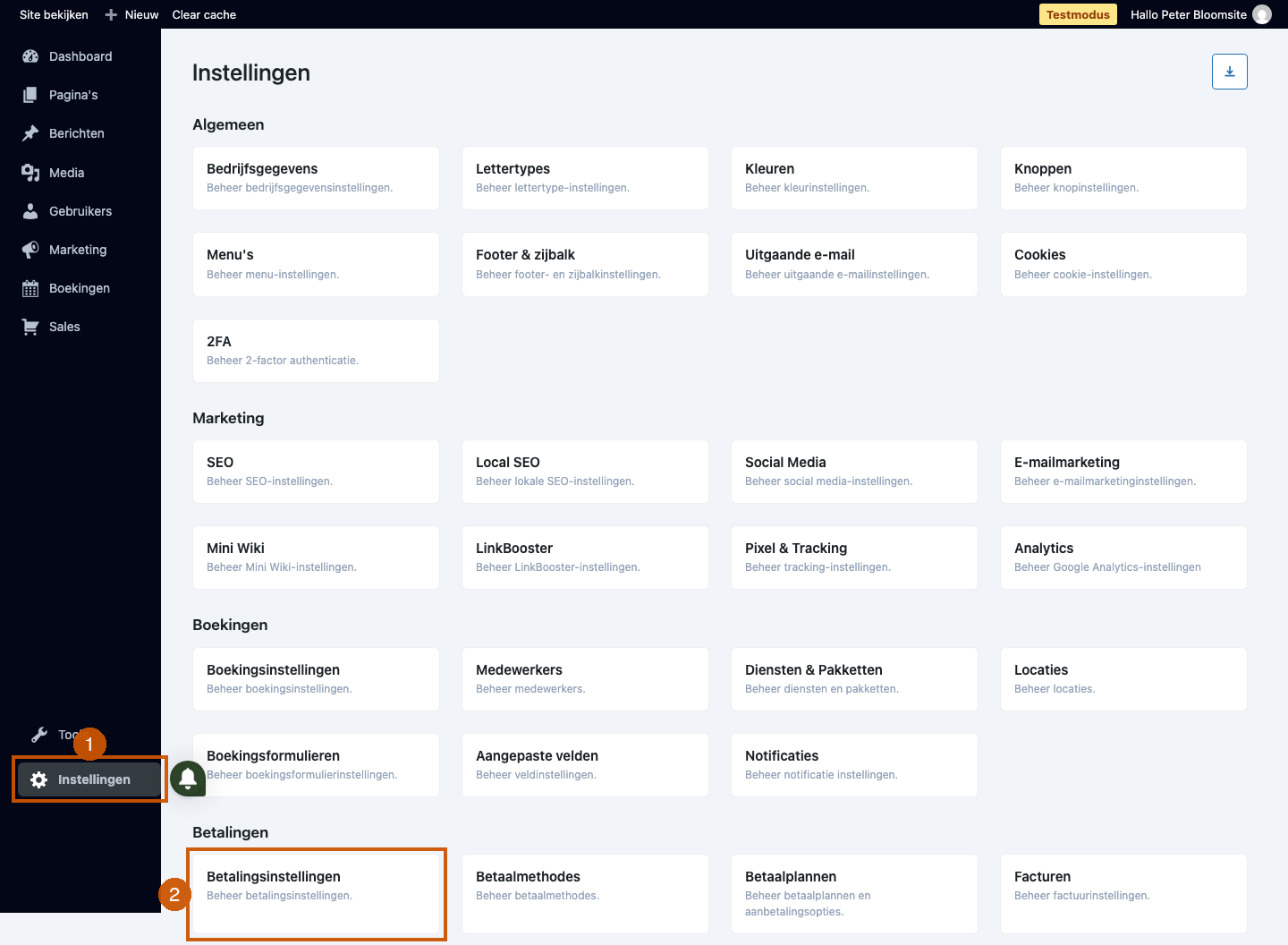The image size is (1288, 945).
Task: Click the user avatar next to Hallo Peter
Action: click(x=1262, y=14)
